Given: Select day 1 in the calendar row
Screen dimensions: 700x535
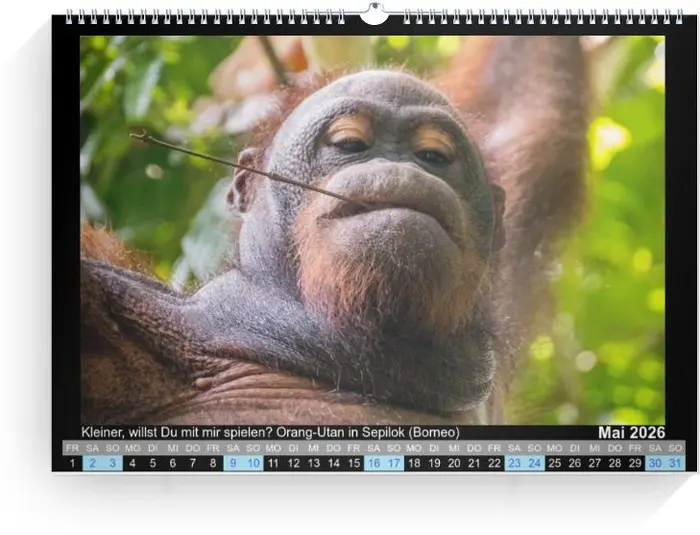Looking at the screenshot, I should pyautogui.click(x=72, y=463).
